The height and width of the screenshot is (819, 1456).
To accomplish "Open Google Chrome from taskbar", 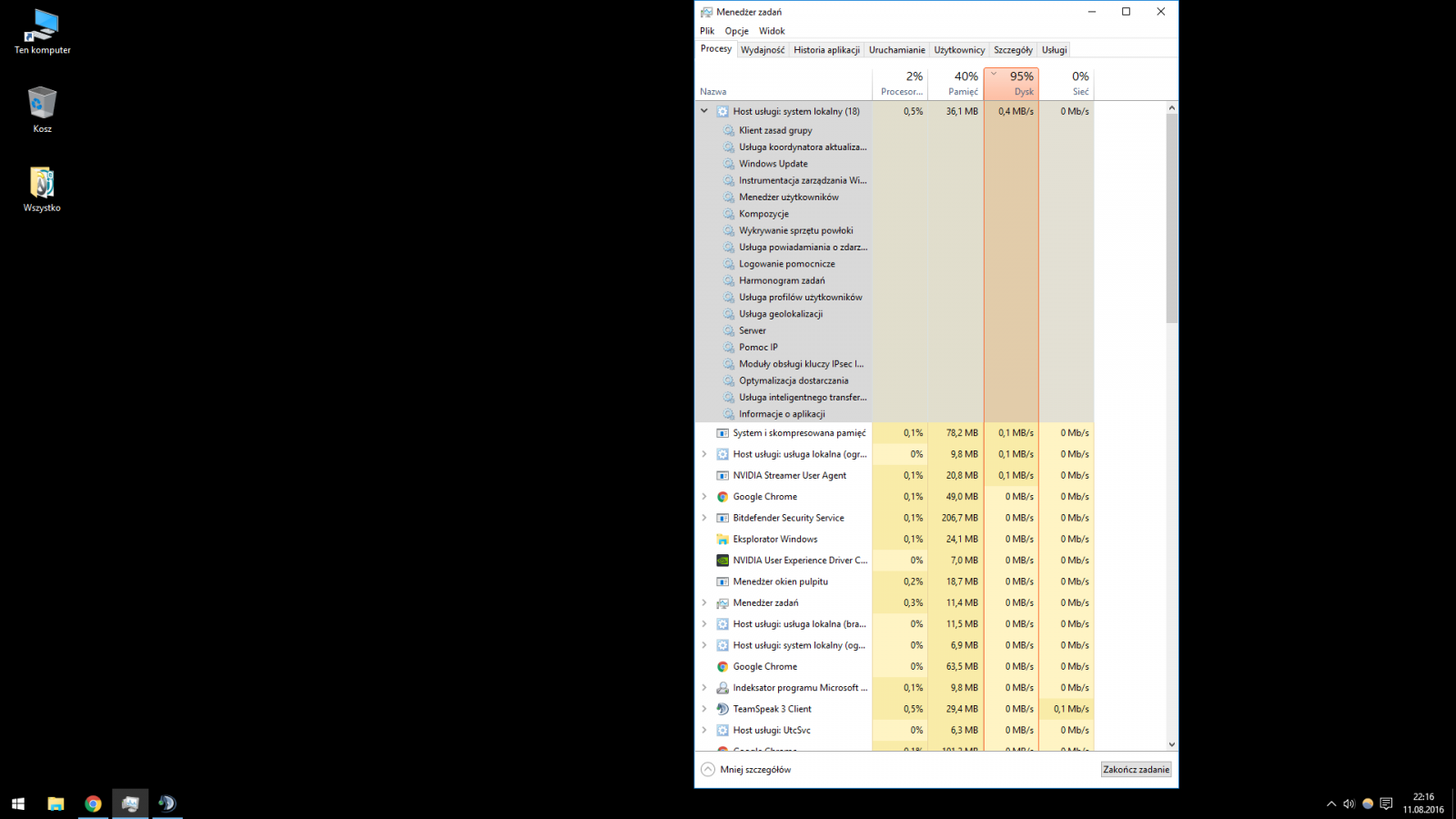I will 93,804.
